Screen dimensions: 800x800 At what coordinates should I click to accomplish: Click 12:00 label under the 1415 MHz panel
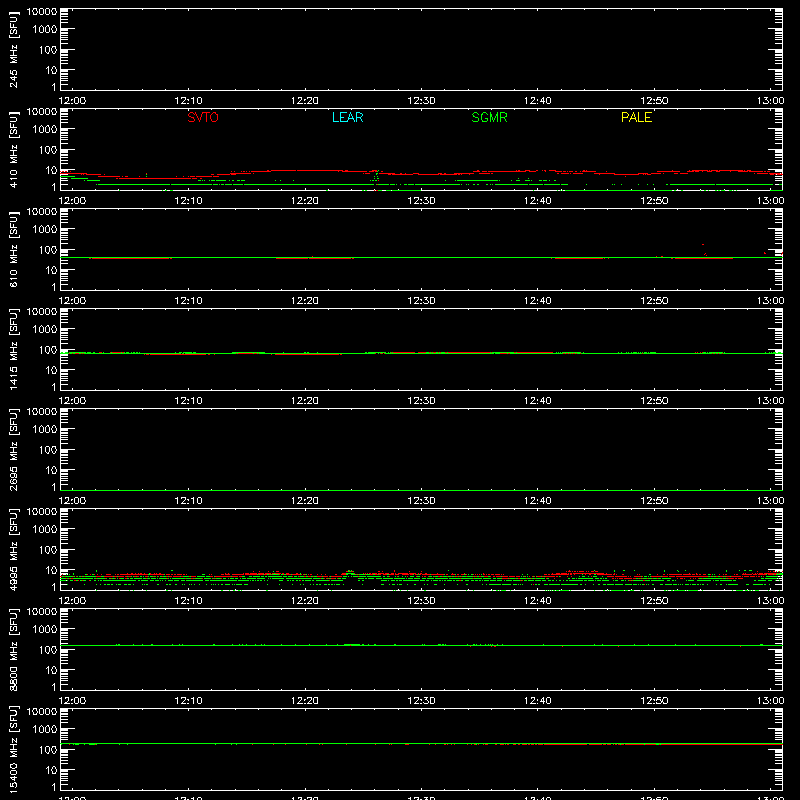pos(72,401)
